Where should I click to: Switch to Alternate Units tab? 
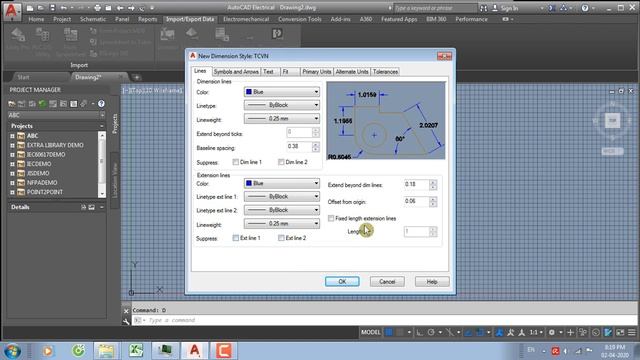point(352,72)
